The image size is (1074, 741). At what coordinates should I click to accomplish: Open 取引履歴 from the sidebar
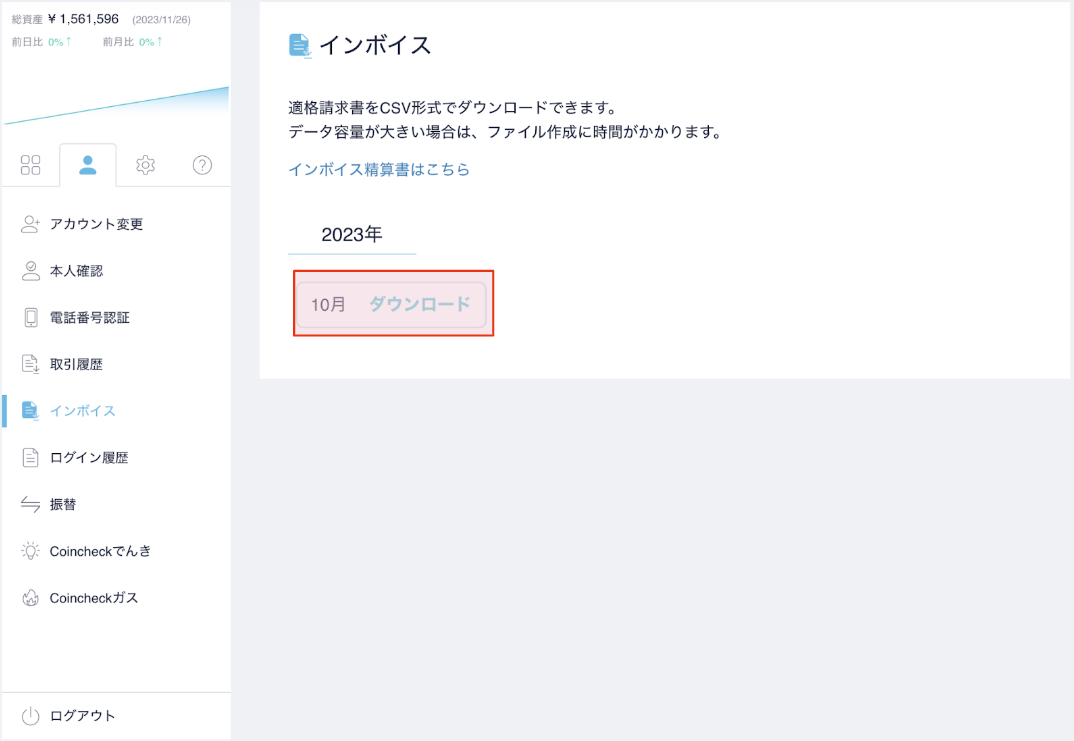pyautogui.click(x=76, y=365)
